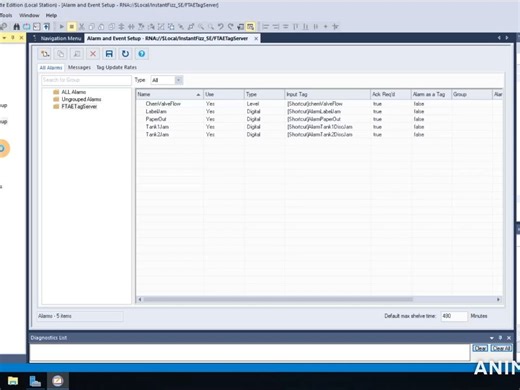Select the All Alarms tab
Viewport: 520px width, 390px height.
pyautogui.click(x=51, y=68)
